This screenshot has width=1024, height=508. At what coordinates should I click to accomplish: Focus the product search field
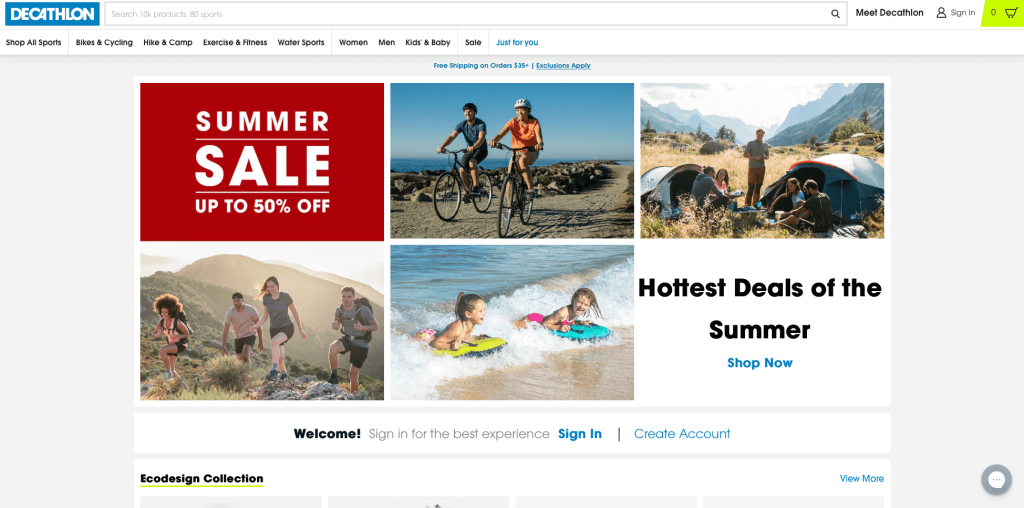[x=467, y=14]
